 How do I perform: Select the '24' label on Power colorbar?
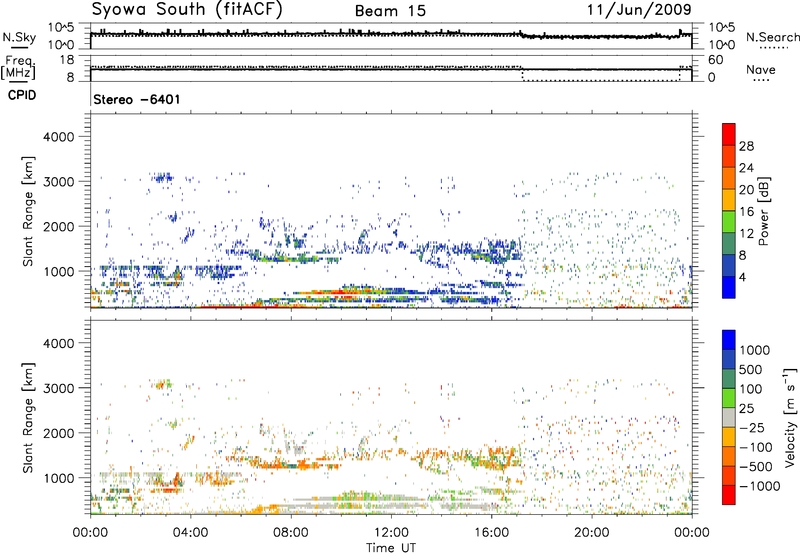[746, 168]
